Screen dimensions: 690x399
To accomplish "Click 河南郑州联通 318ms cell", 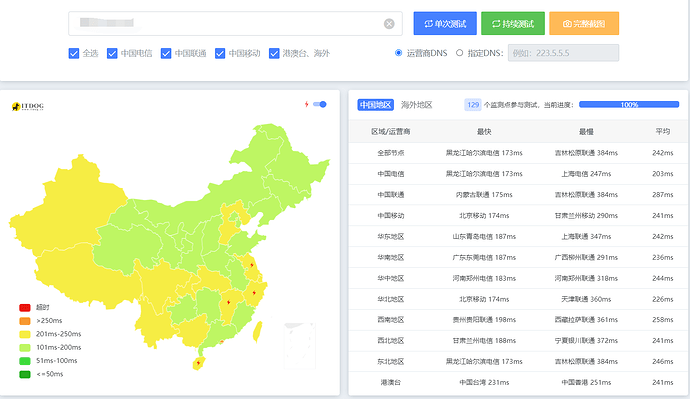I will coord(586,278).
